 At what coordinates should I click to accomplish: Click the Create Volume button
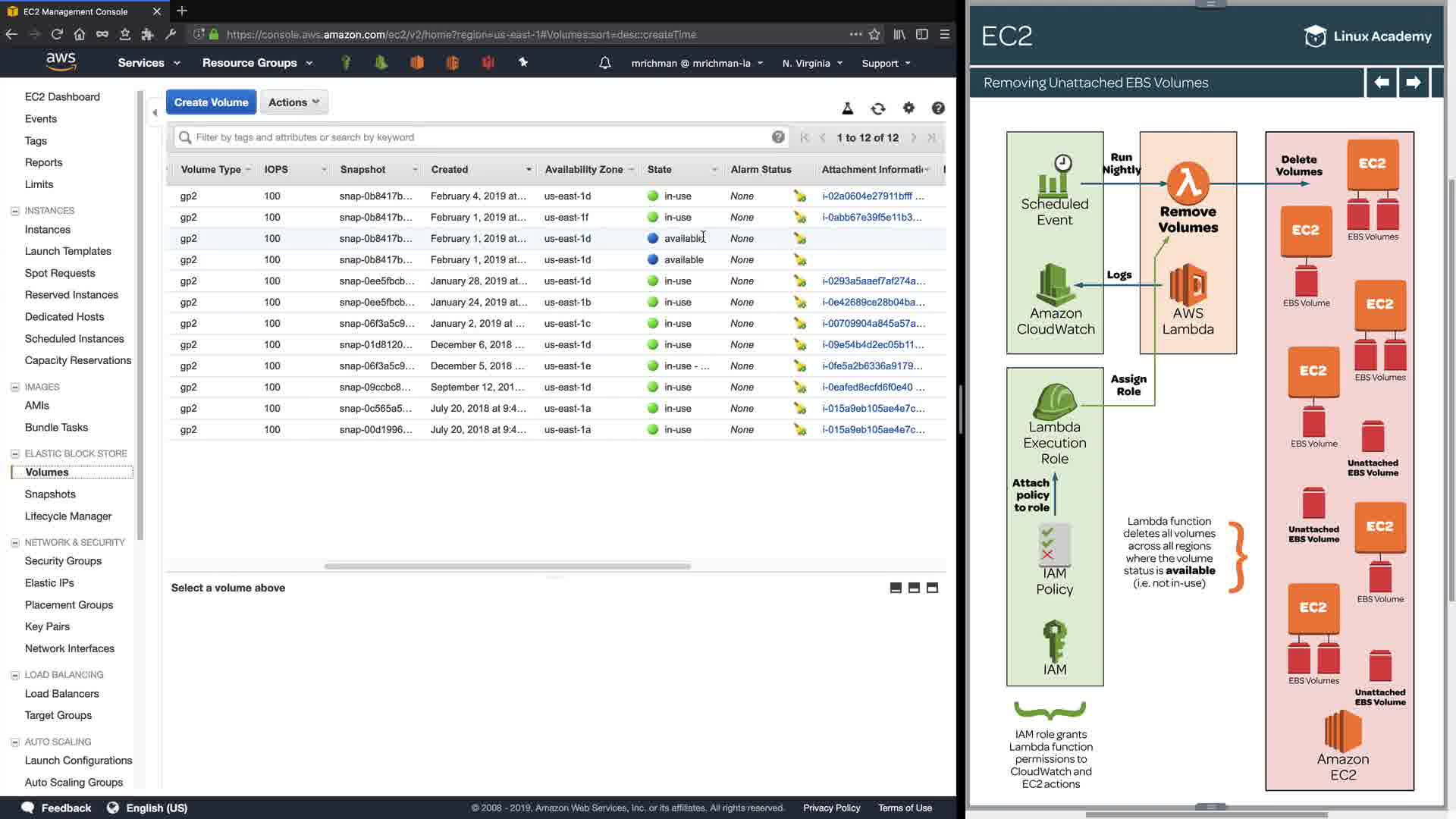click(211, 102)
